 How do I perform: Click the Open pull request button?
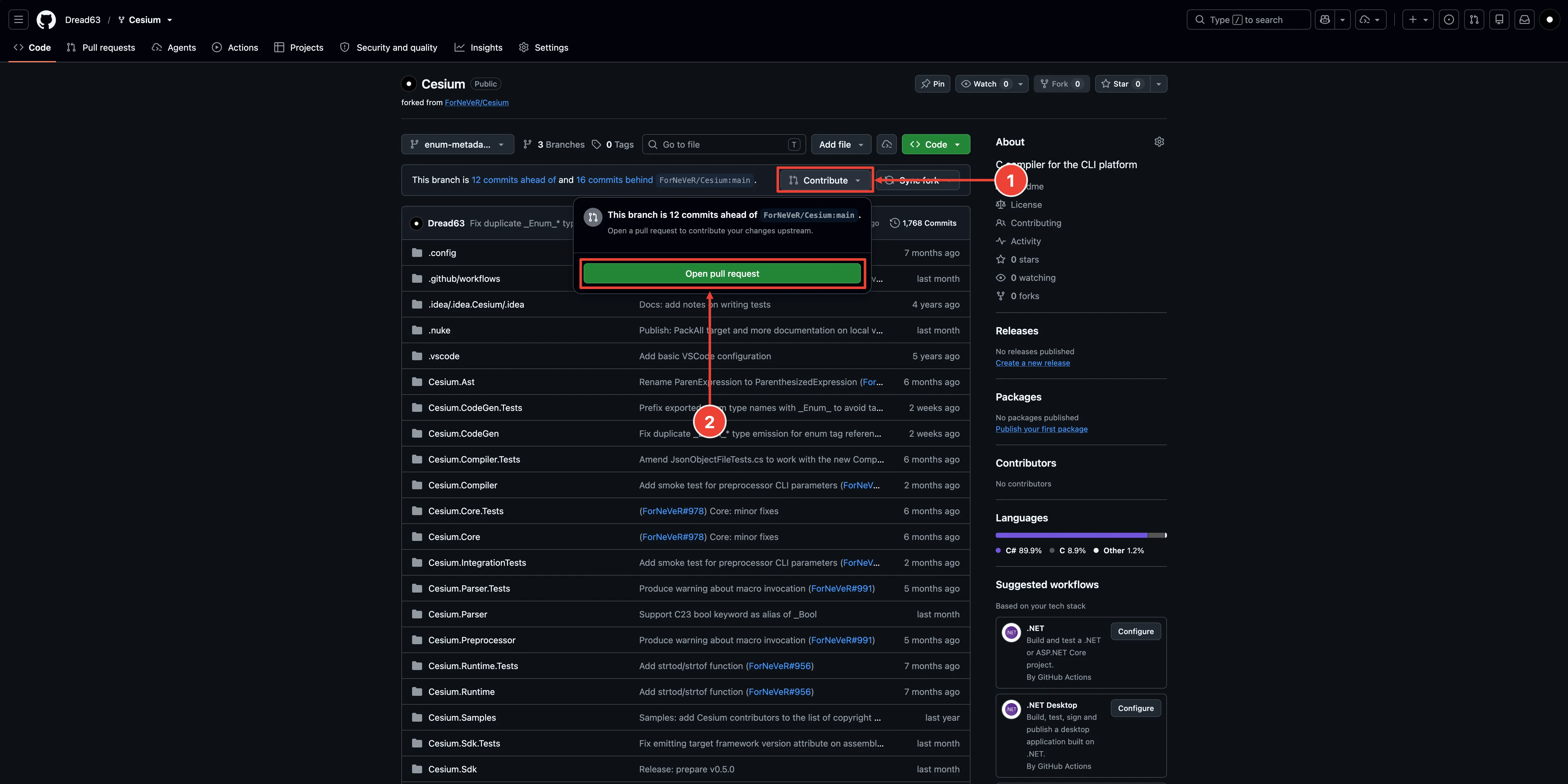tap(722, 273)
